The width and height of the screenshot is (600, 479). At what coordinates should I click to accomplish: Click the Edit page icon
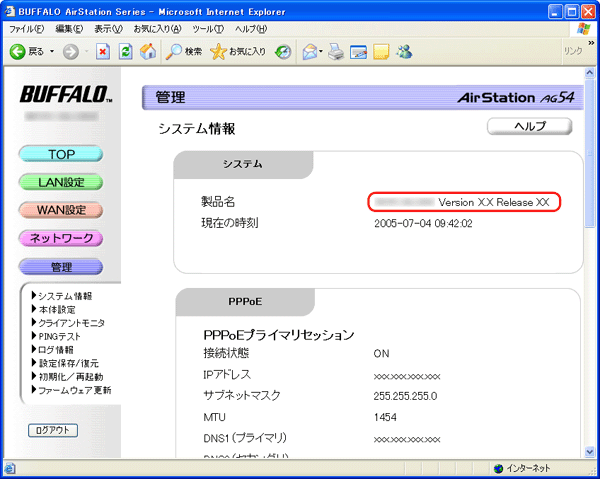point(358,52)
